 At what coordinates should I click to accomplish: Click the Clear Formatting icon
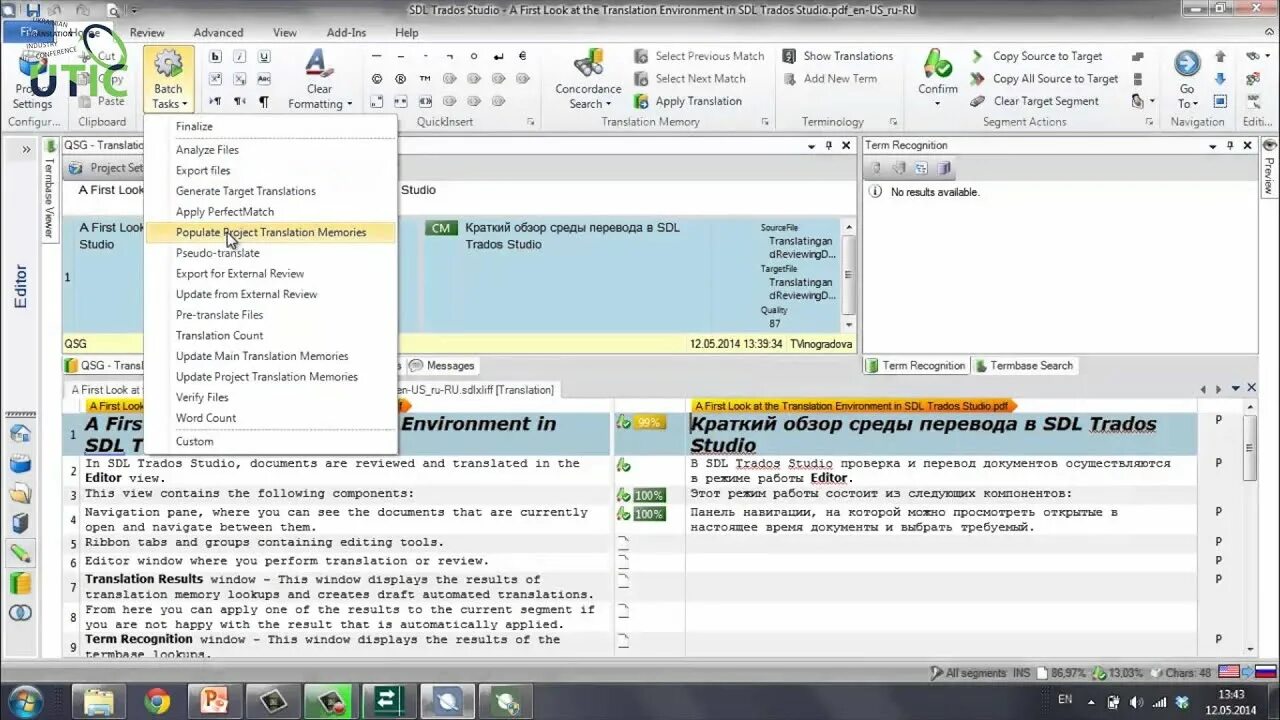(x=319, y=64)
